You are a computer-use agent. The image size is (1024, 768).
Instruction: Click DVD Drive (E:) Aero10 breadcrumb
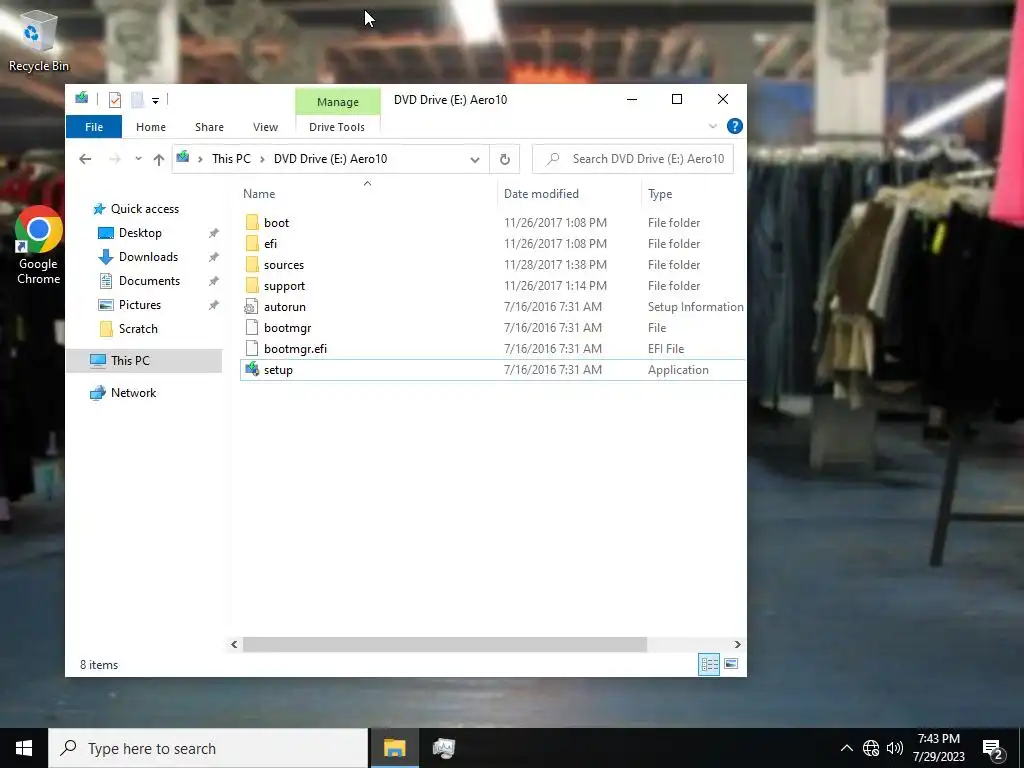330,159
